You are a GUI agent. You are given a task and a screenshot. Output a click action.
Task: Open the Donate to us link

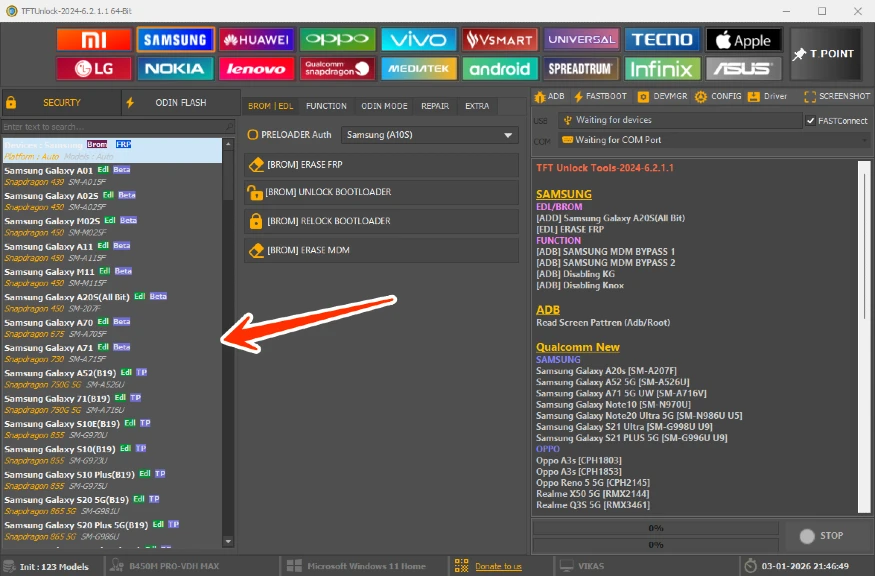pyautogui.click(x=497, y=566)
